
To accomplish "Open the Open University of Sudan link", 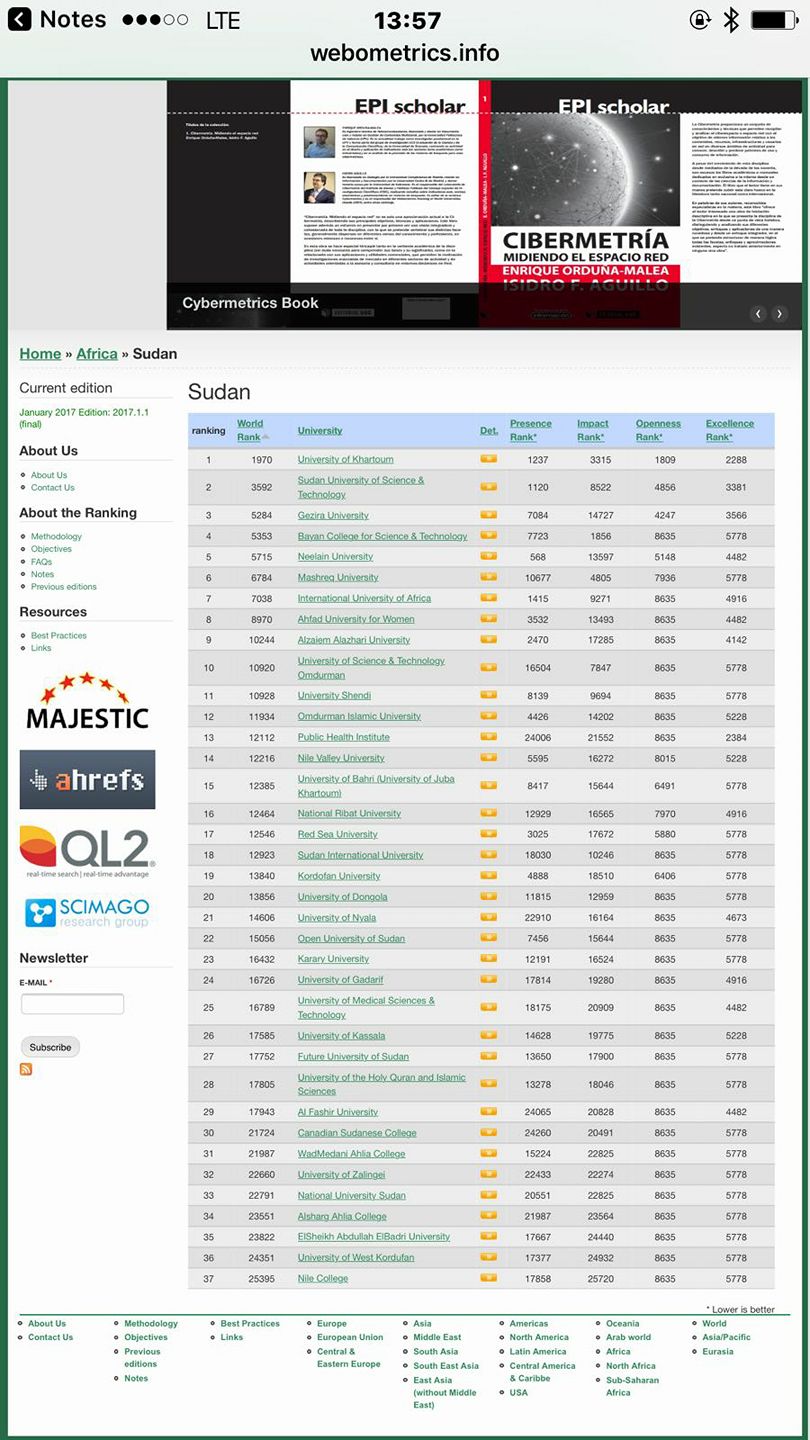I will tap(351, 938).
